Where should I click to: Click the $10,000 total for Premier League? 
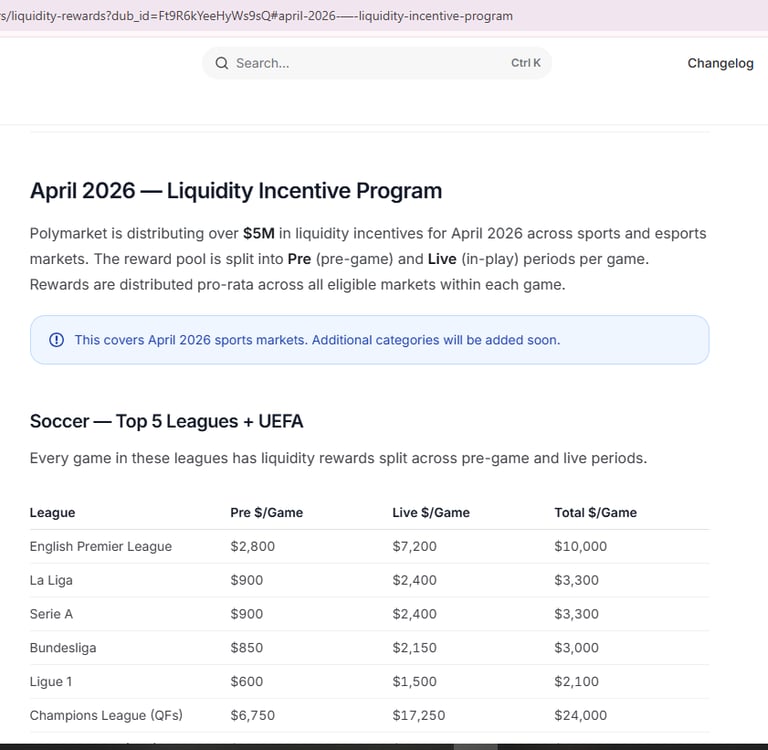click(x=580, y=546)
